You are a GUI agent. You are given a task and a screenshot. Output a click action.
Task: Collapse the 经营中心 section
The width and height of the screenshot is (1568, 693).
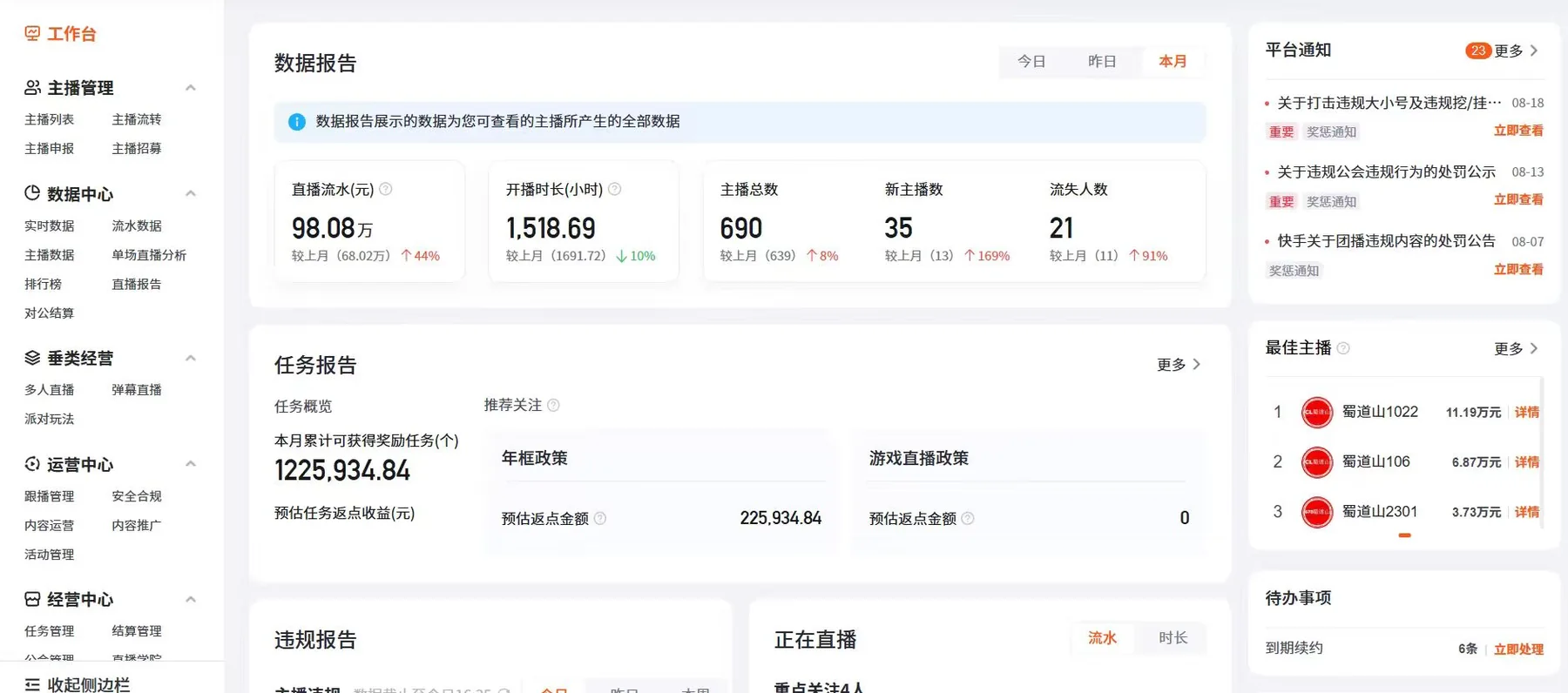click(191, 599)
